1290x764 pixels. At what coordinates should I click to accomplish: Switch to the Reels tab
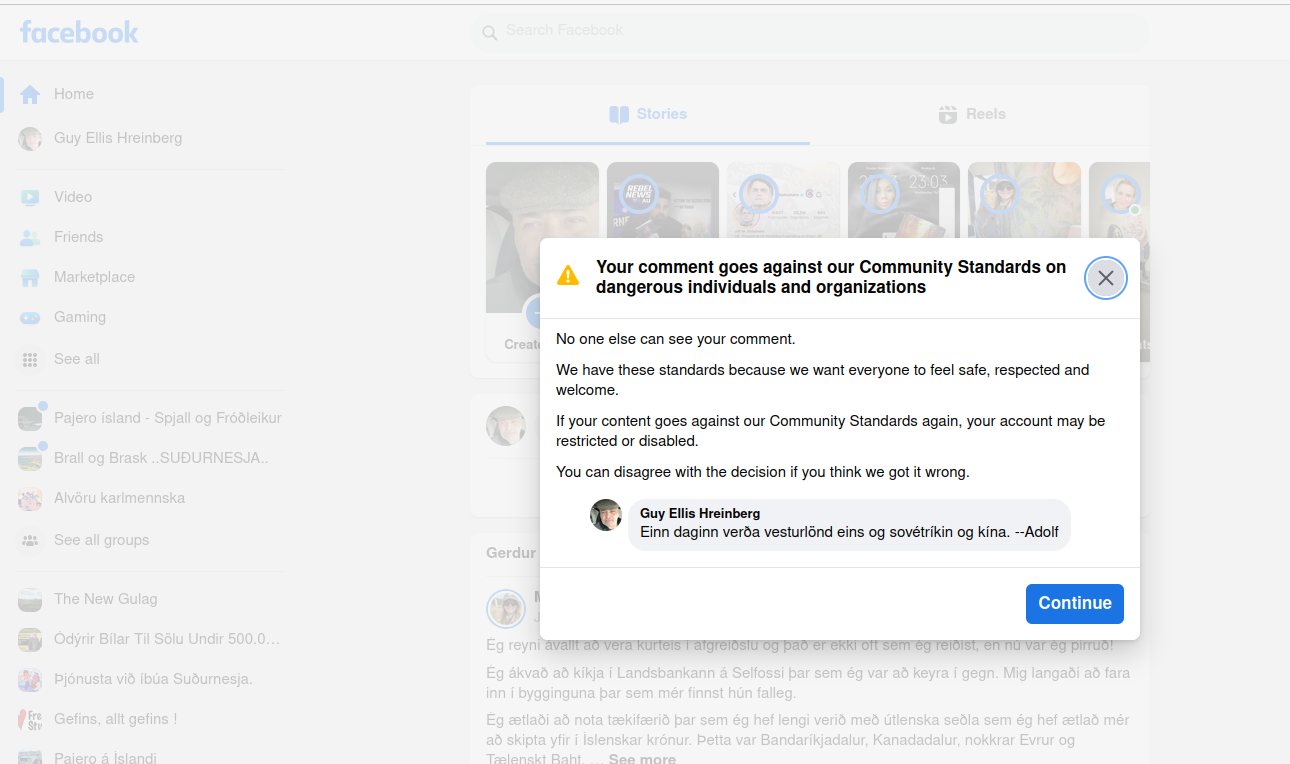972,114
